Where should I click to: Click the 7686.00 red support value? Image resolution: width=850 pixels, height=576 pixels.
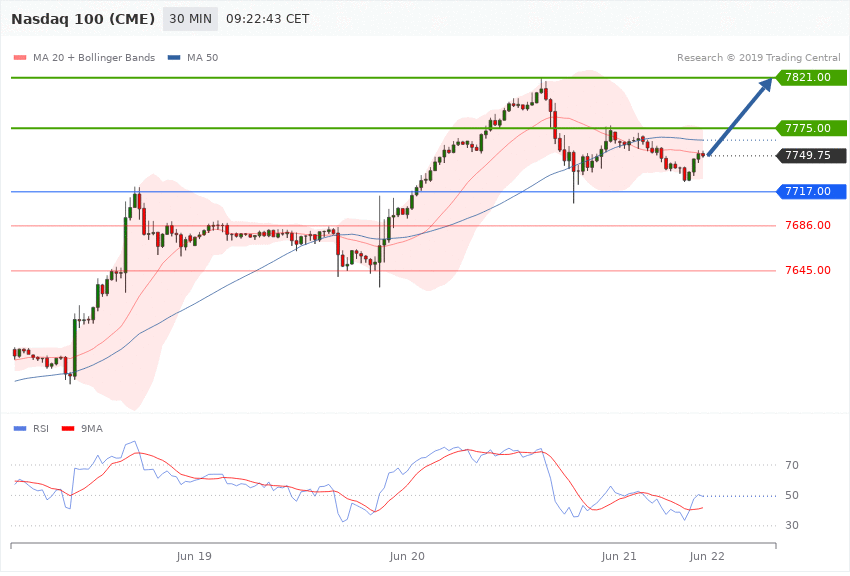(x=808, y=225)
